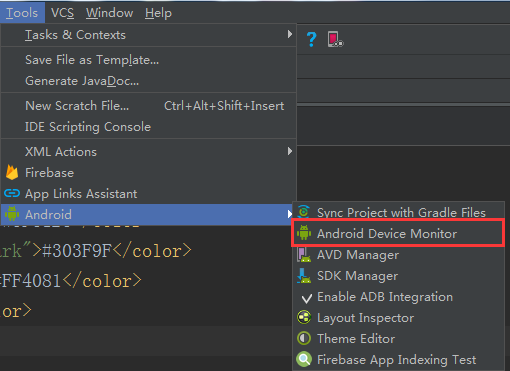The height and width of the screenshot is (371, 510).
Task: Click the device with gear toolbar icon
Action: 335,39
